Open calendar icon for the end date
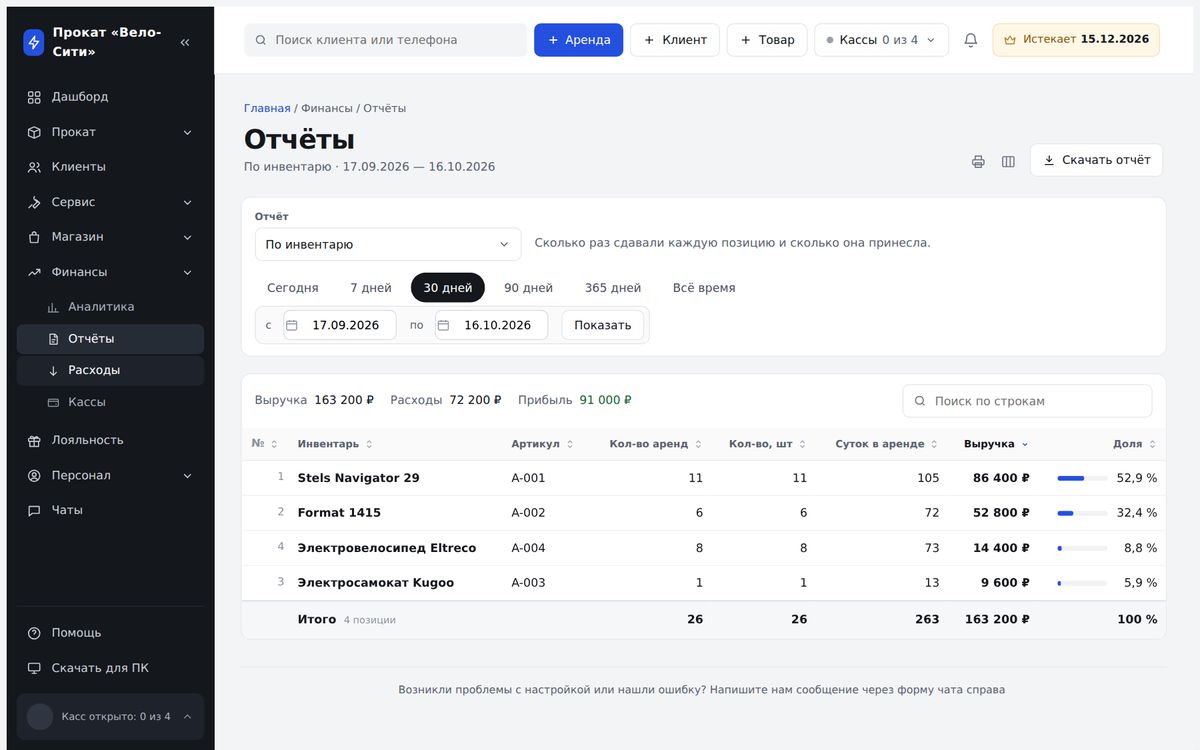This screenshot has width=1200, height=750. tap(444, 325)
